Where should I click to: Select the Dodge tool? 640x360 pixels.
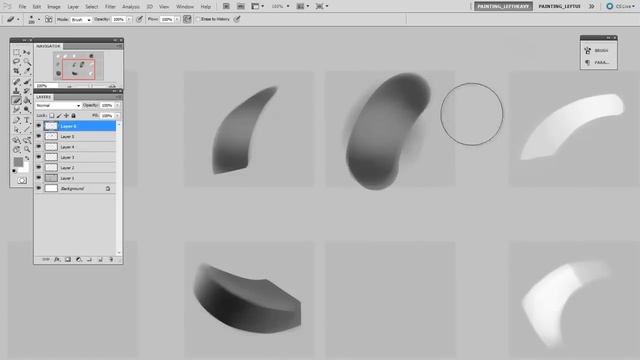click(x=27, y=109)
